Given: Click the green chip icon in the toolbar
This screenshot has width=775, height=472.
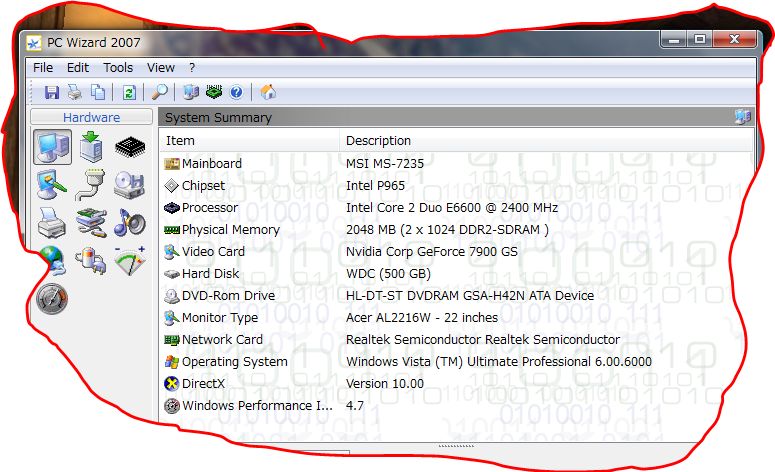Looking at the screenshot, I should 214,92.
